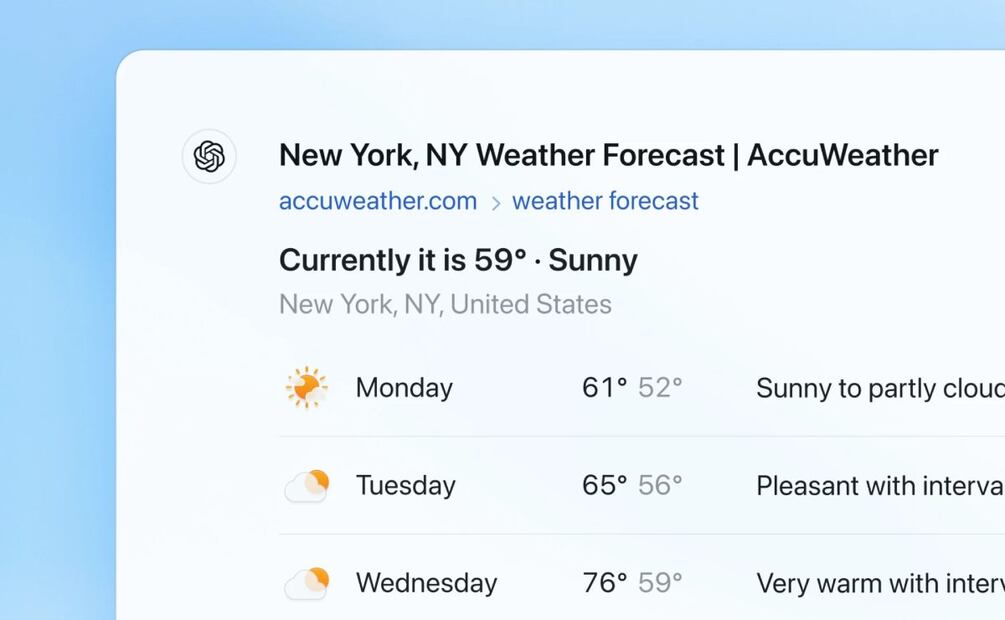
Task: Click Monday's high temperature 61°
Action: 604,387
